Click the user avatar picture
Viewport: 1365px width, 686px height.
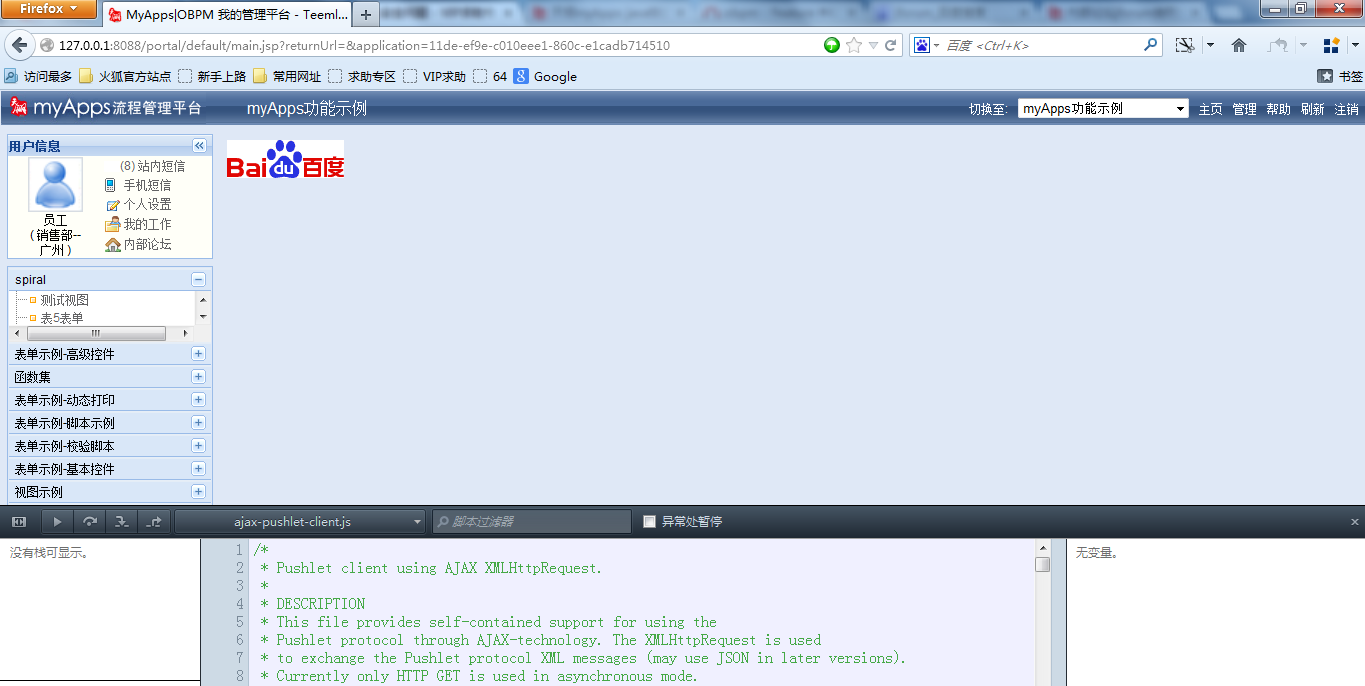point(55,184)
